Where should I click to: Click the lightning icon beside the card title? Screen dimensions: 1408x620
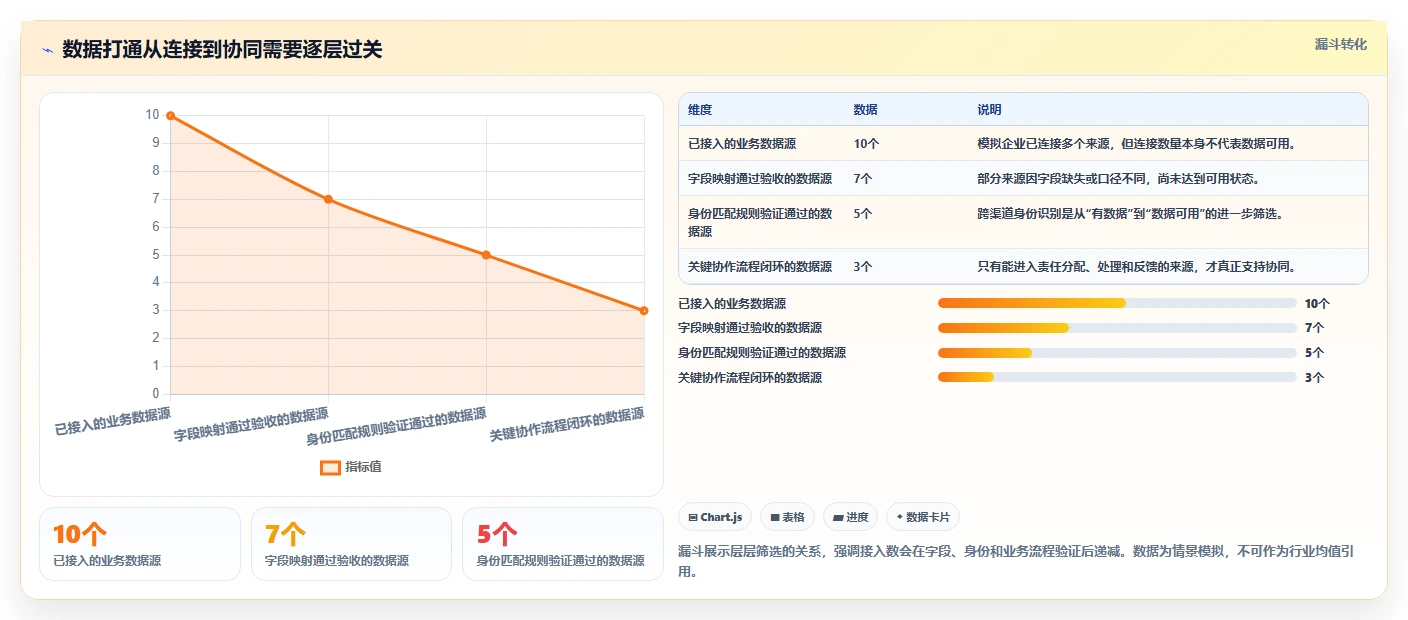(47, 50)
